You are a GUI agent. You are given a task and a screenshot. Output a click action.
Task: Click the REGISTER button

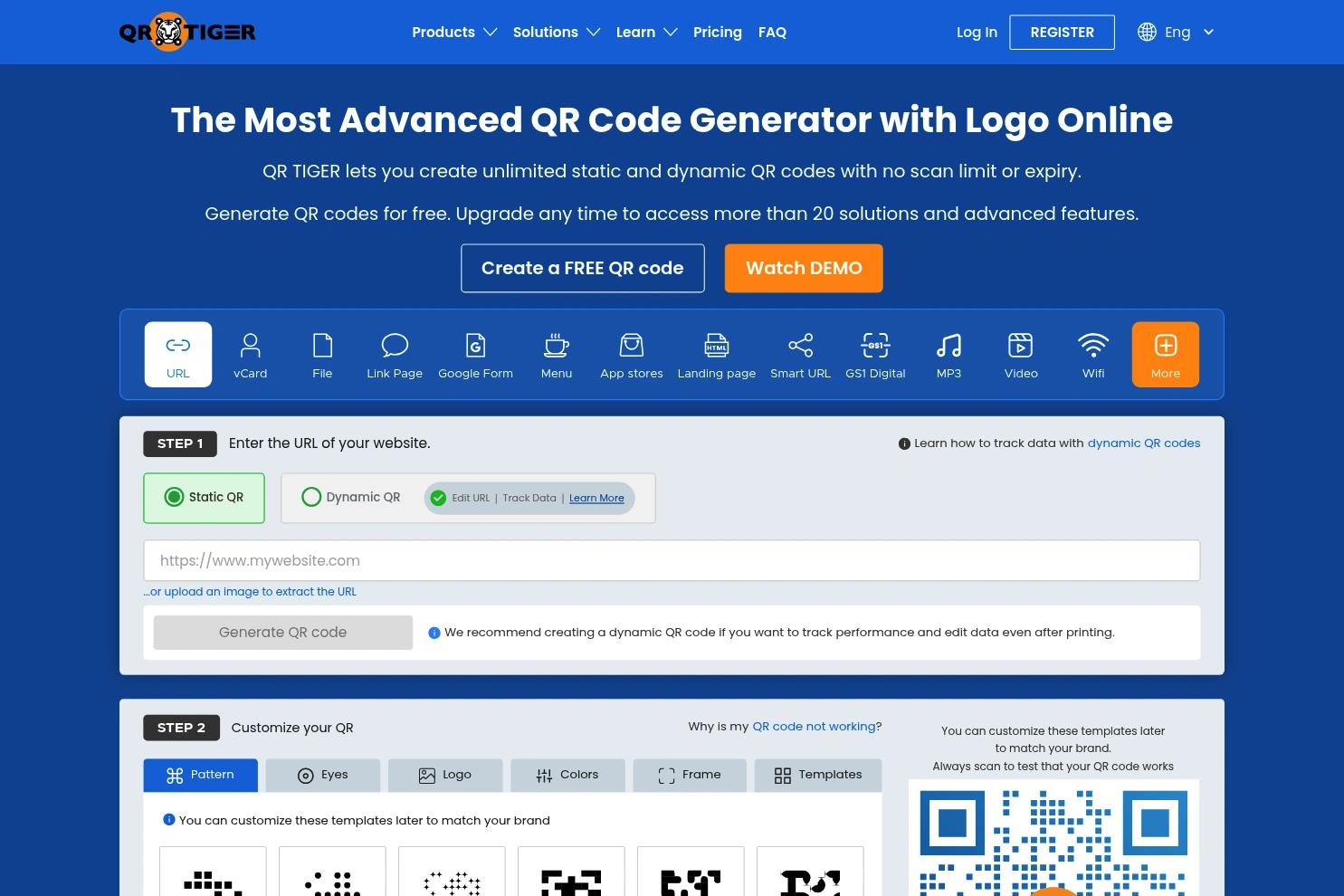pos(1062,32)
